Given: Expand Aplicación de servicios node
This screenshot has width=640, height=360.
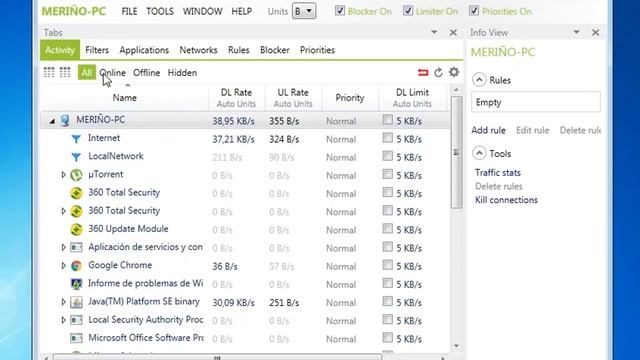Looking at the screenshot, I should click(x=63, y=247).
